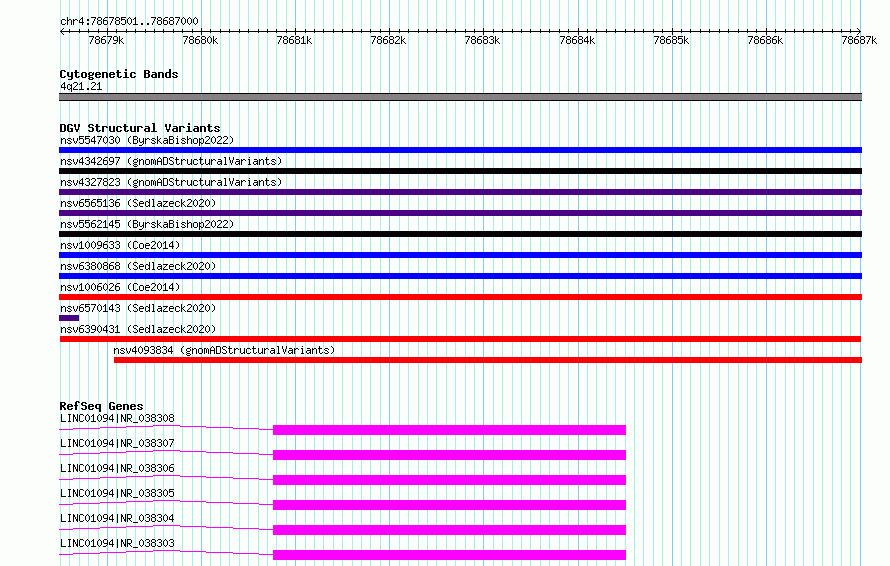
Task: Click the black nsv5562145 variant bar
Action: 460,234
